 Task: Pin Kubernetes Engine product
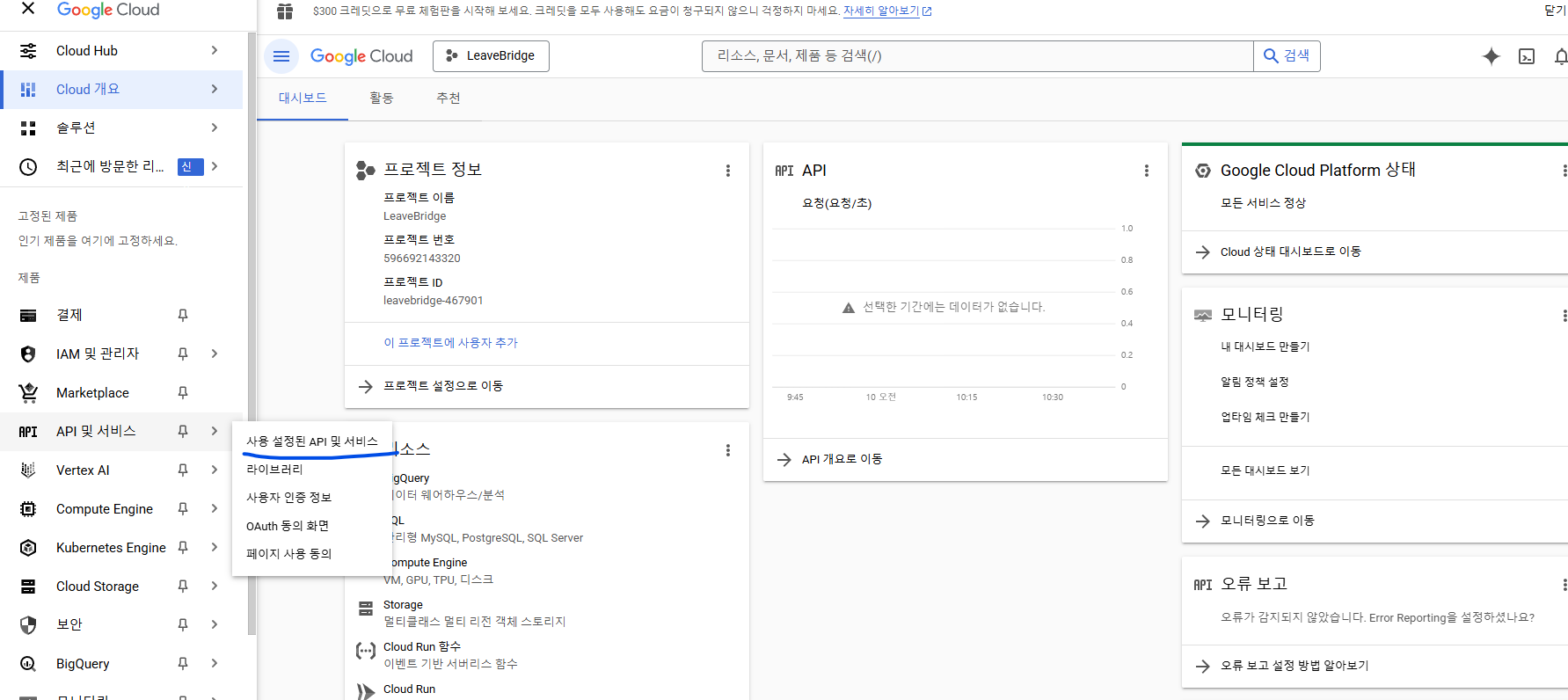coord(183,548)
